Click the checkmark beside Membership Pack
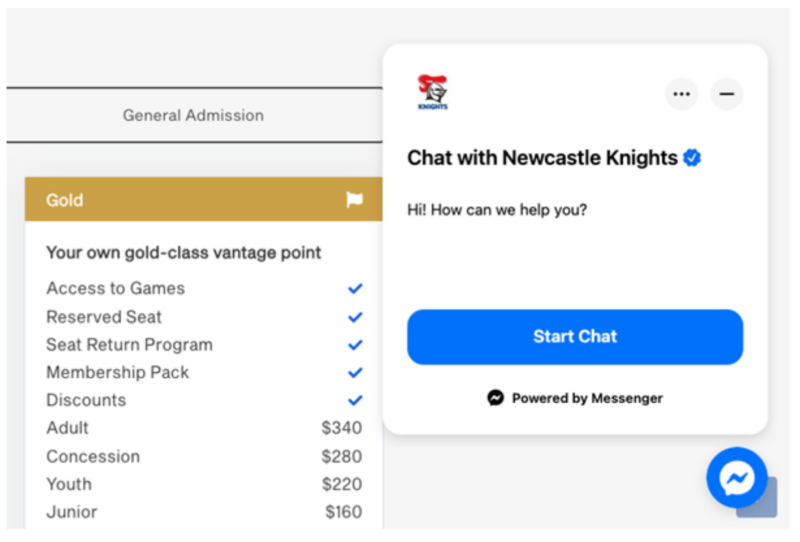800x542 pixels. coord(355,373)
